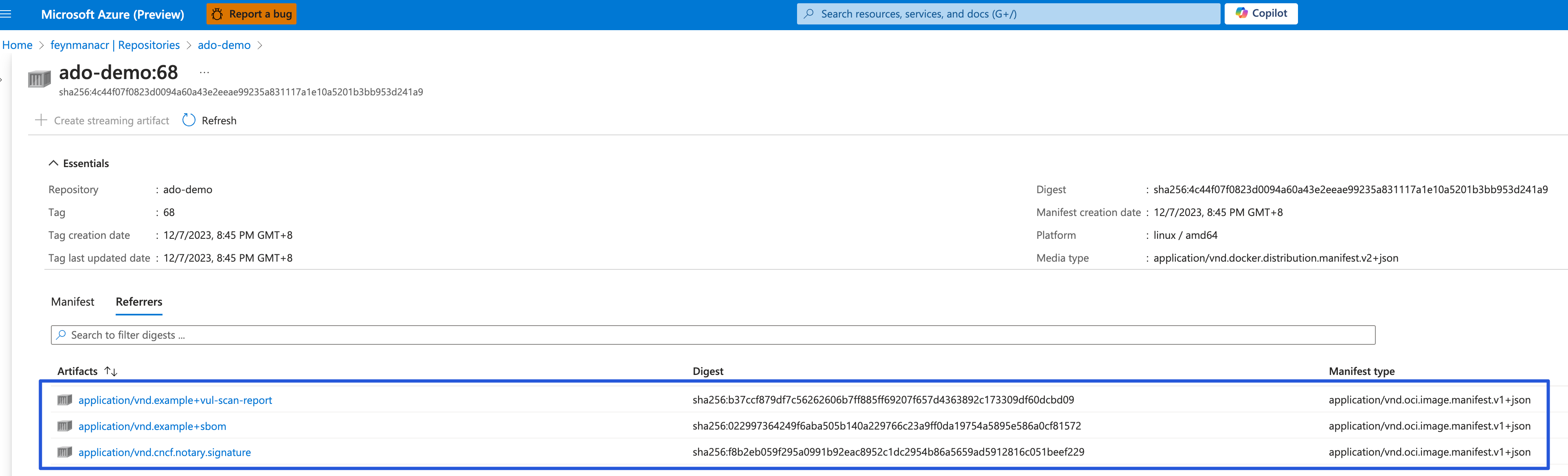Toggle the Artifacts column sort order

(111, 370)
